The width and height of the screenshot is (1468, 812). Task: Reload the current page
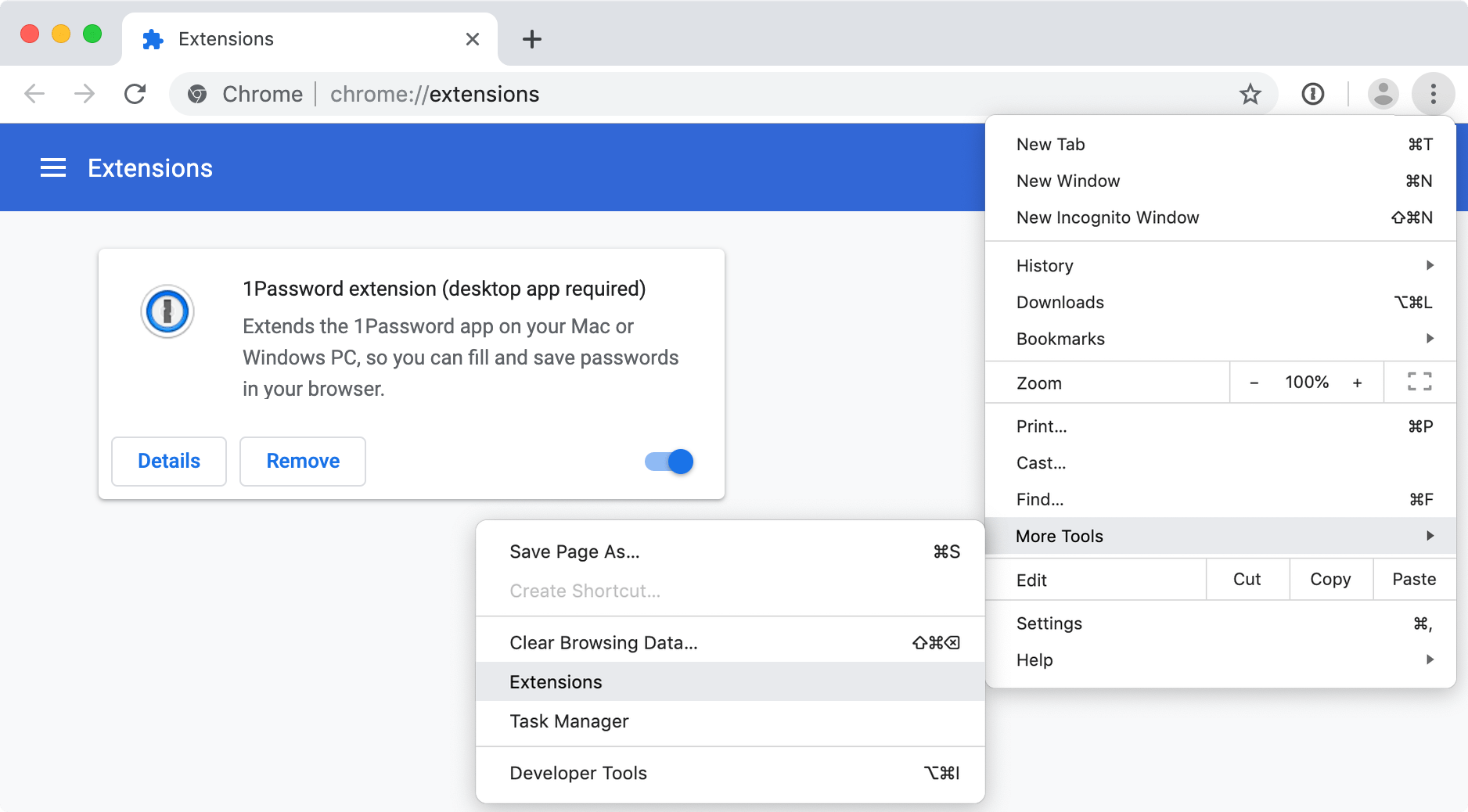pyautogui.click(x=135, y=94)
